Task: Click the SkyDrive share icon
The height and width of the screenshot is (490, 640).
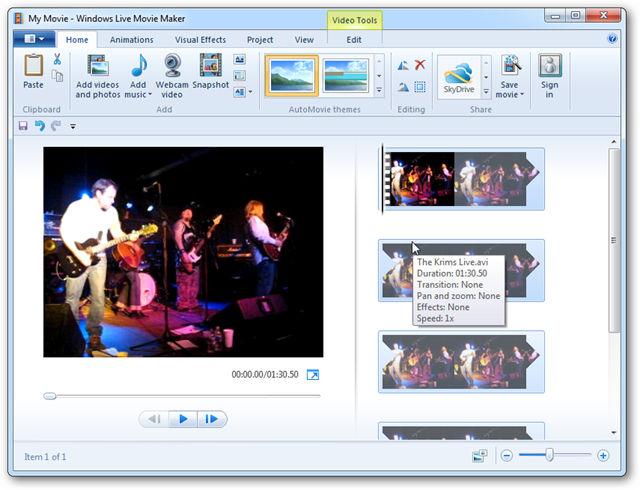Action: (459, 76)
